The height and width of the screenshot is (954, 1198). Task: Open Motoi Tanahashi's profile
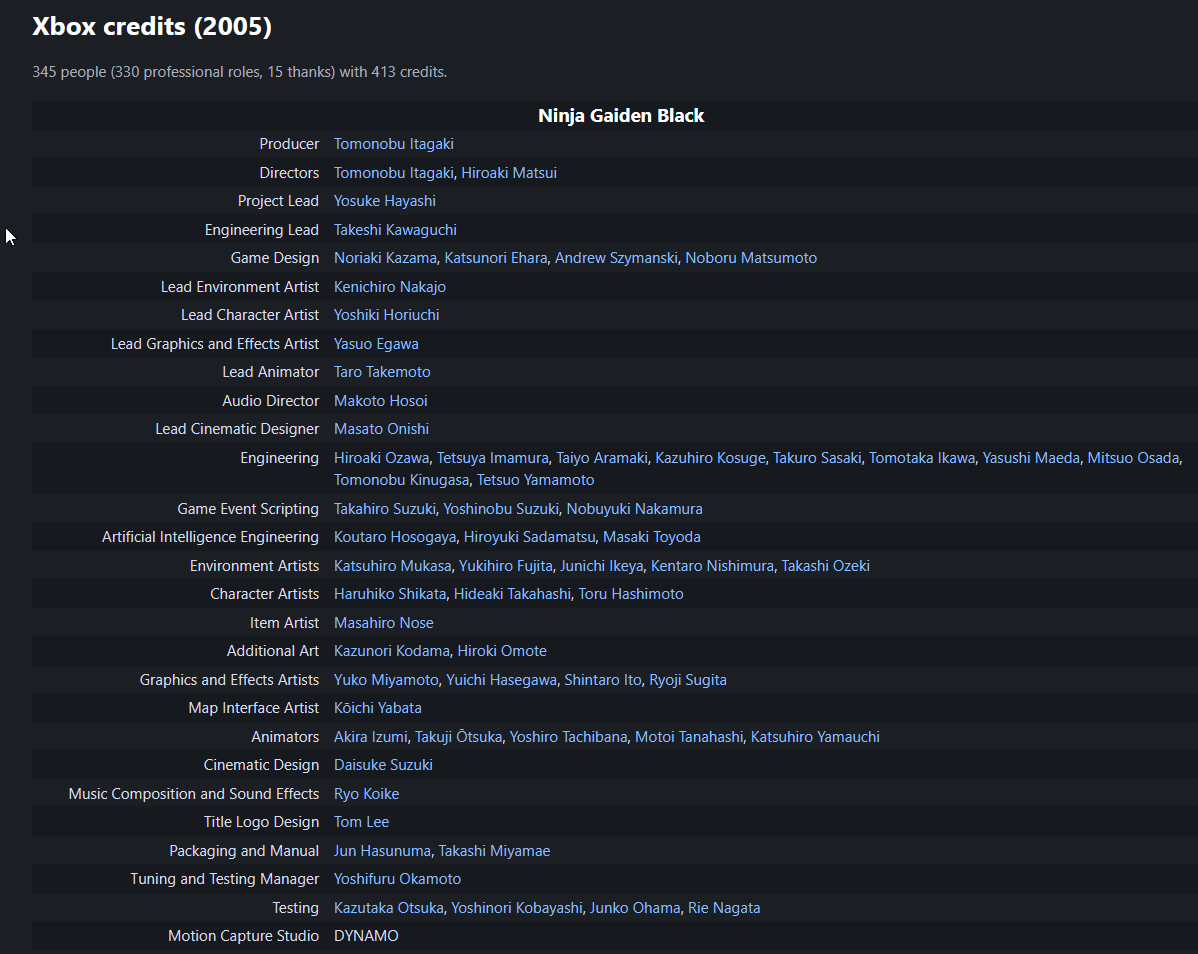(x=689, y=737)
